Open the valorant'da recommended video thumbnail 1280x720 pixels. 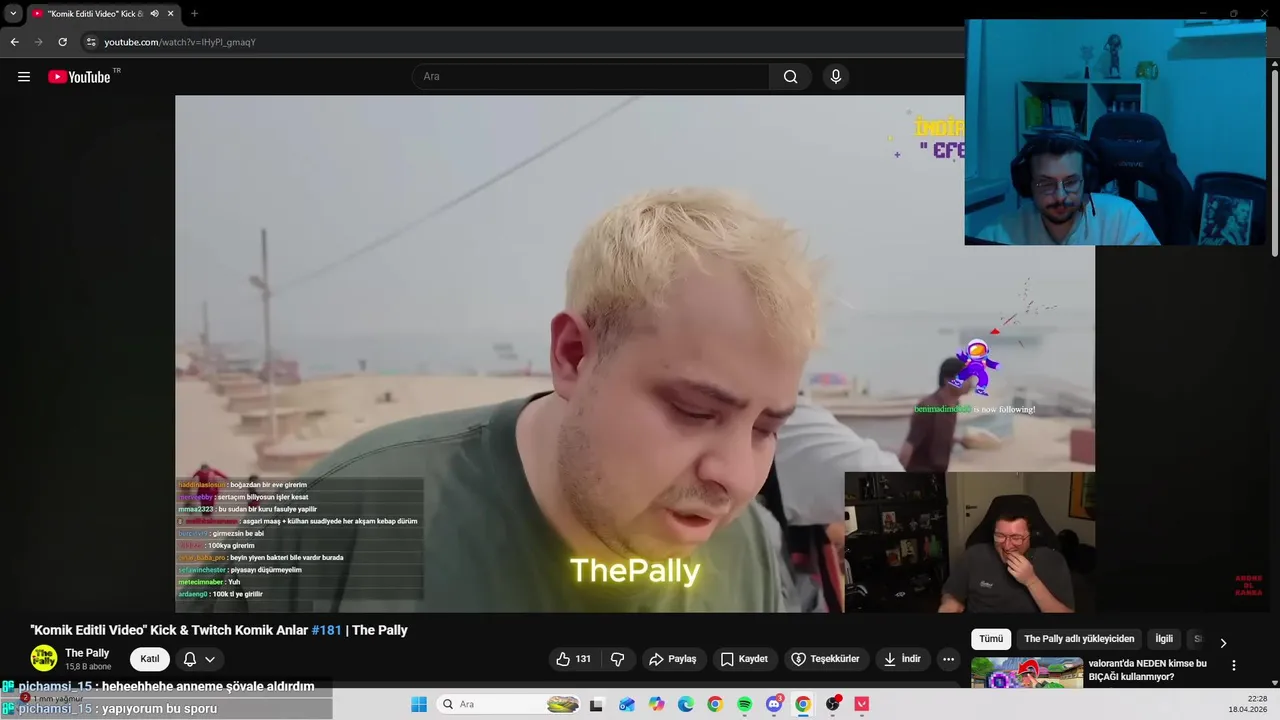(1027, 672)
